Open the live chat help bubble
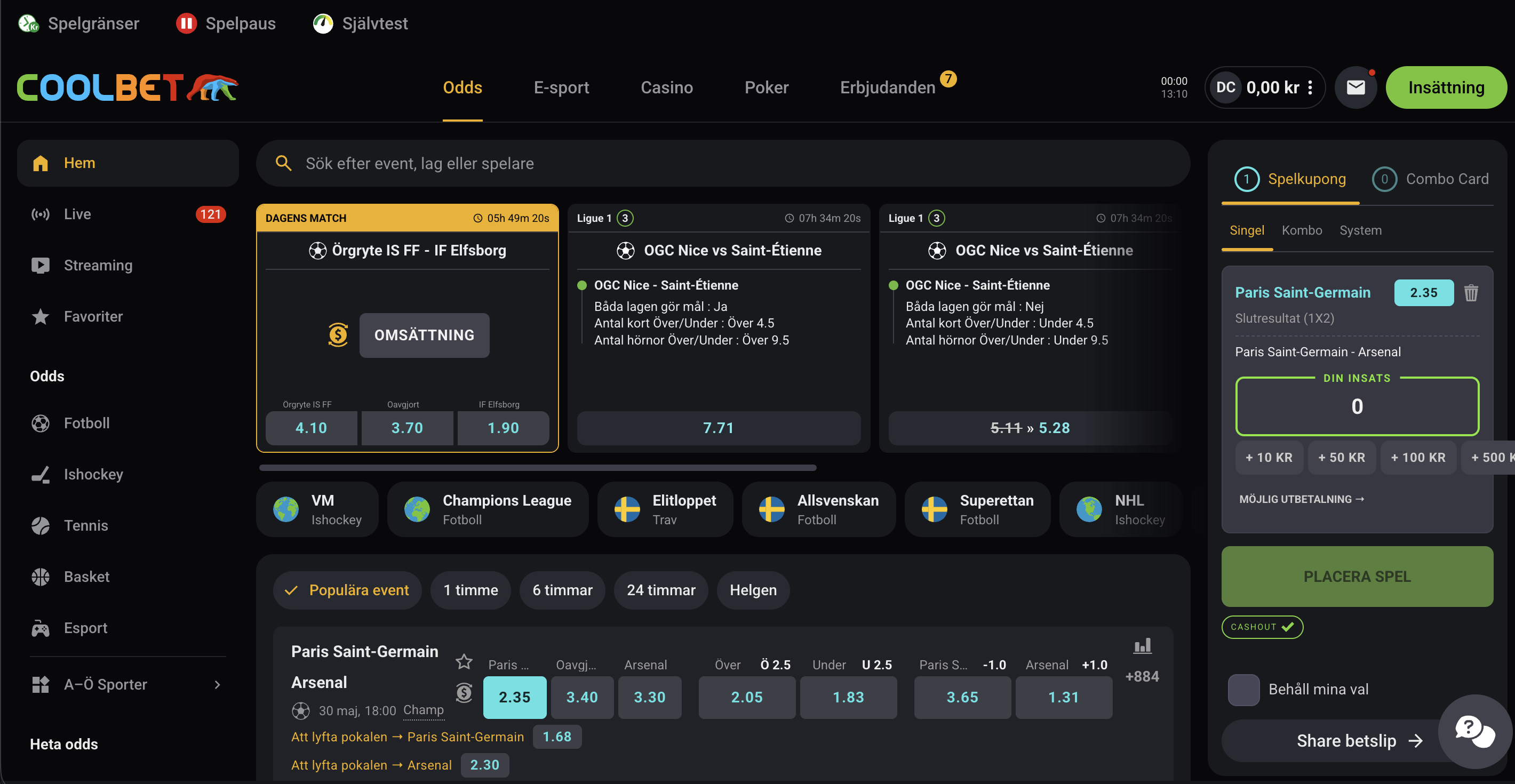 pos(1474,731)
